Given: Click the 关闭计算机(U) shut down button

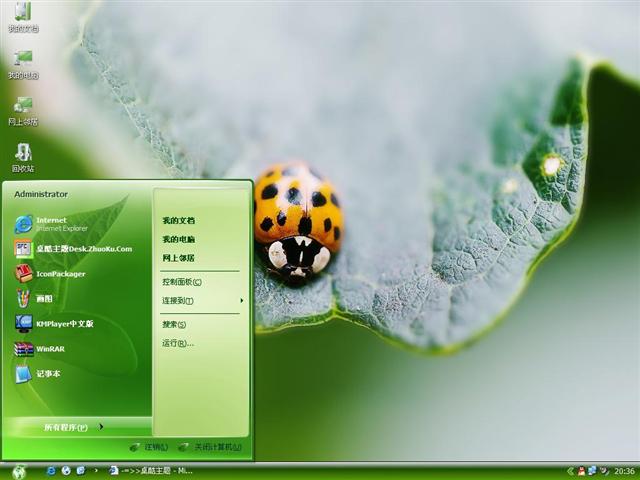Looking at the screenshot, I should point(210,447).
